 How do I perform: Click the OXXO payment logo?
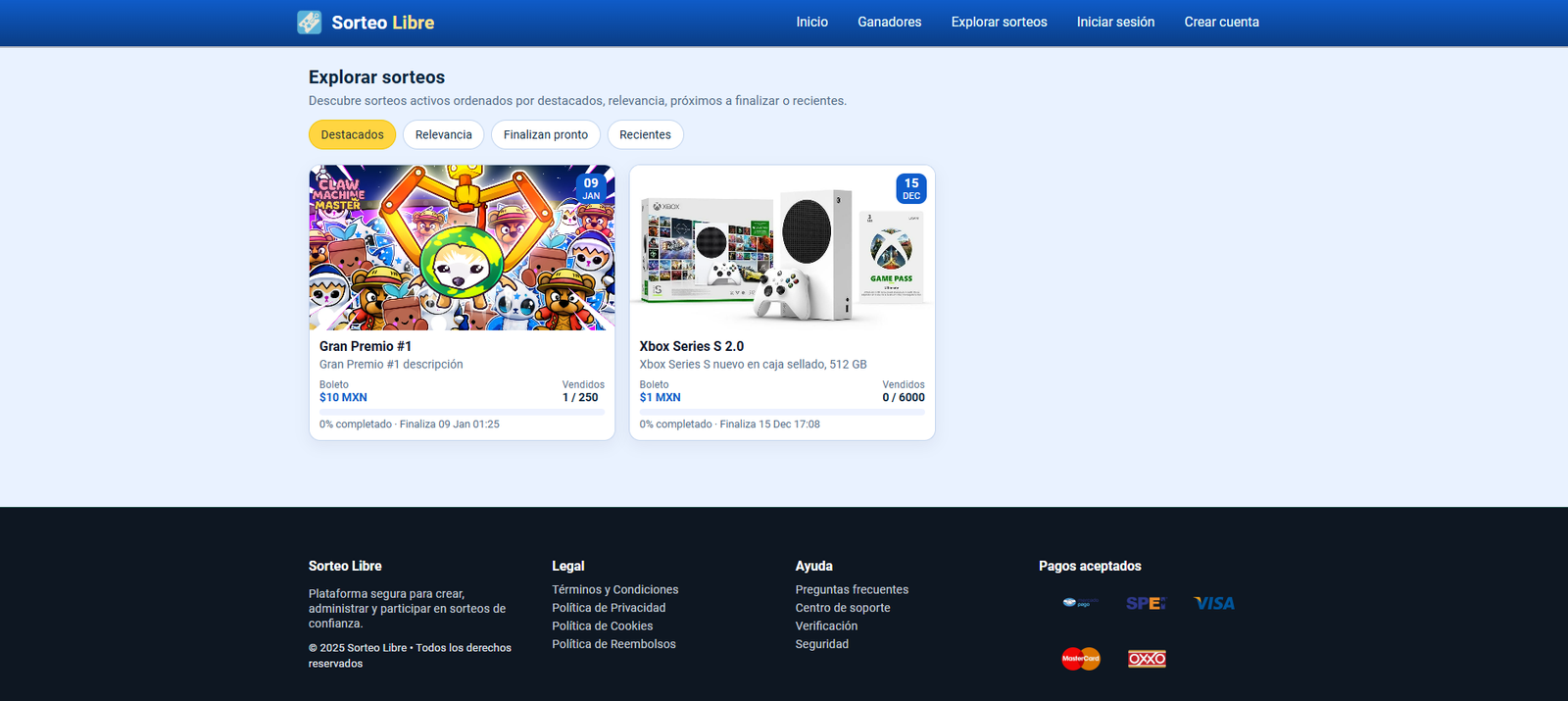tap(1146, 659)
